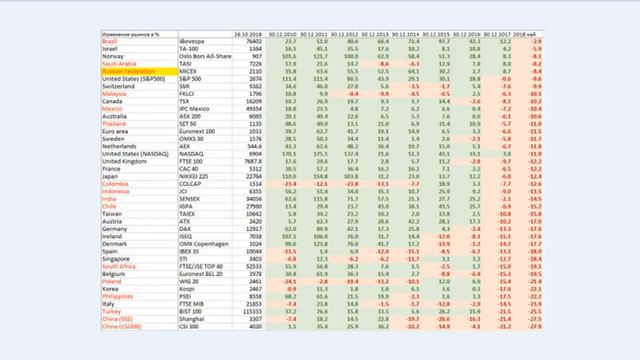Select the ASX 200 index cell
This screenshot has height=360, width=640.
click(205, 116)
